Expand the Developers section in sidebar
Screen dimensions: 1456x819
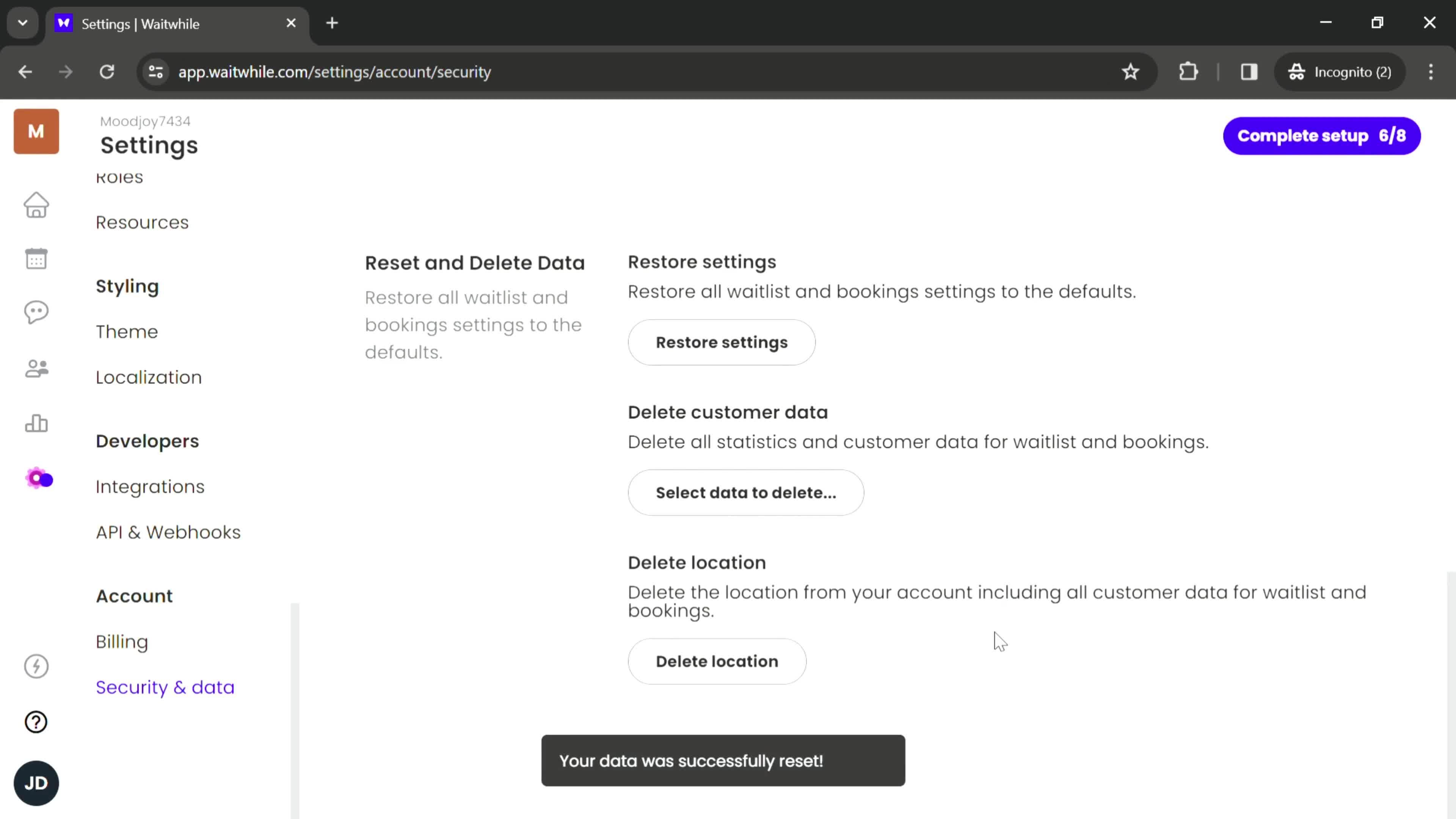coord(147,441)
